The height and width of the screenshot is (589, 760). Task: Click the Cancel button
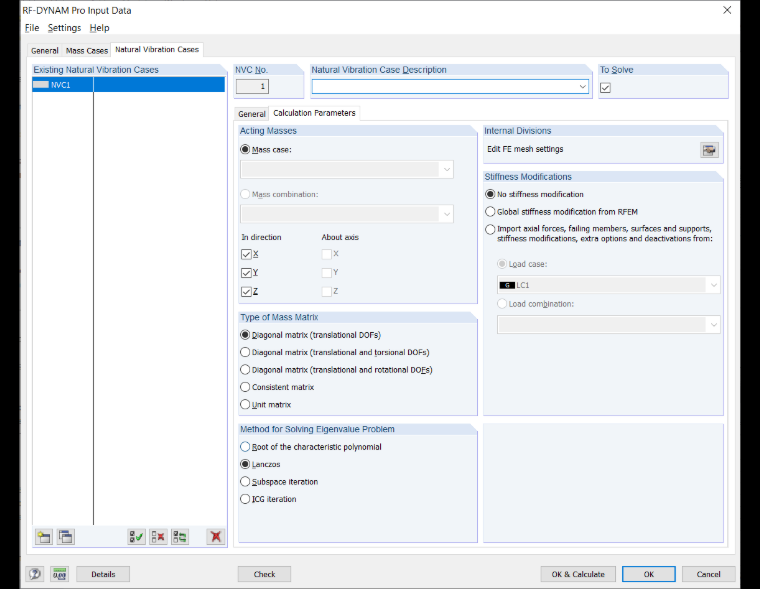pyautogui.click(x=709, y=574)
